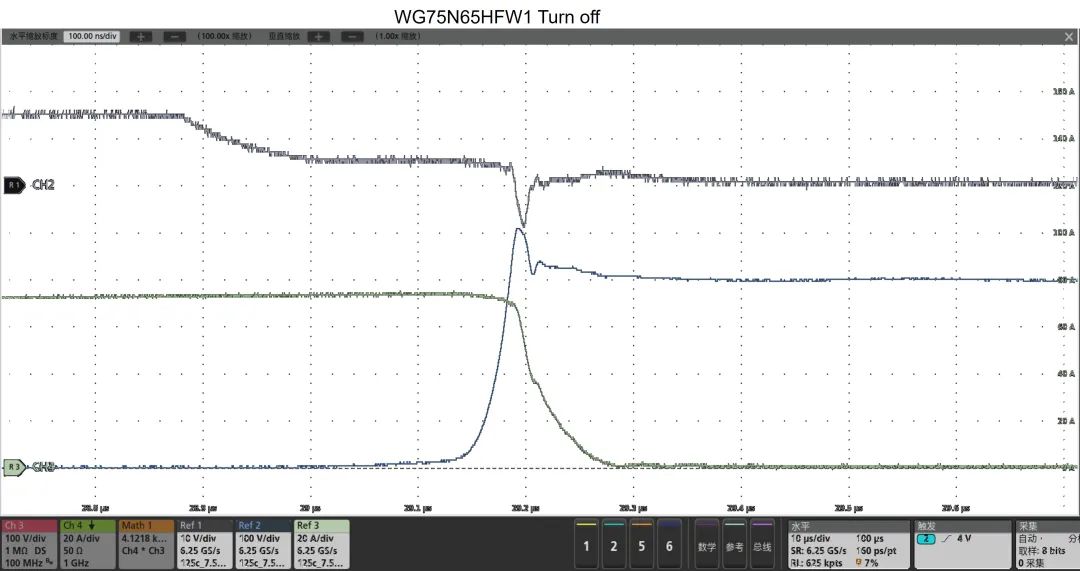The height and width of the screenshot is (571, 1080).
Task: Click the 取样: 8 bits acquisition text
Action: coord(1042,551)
